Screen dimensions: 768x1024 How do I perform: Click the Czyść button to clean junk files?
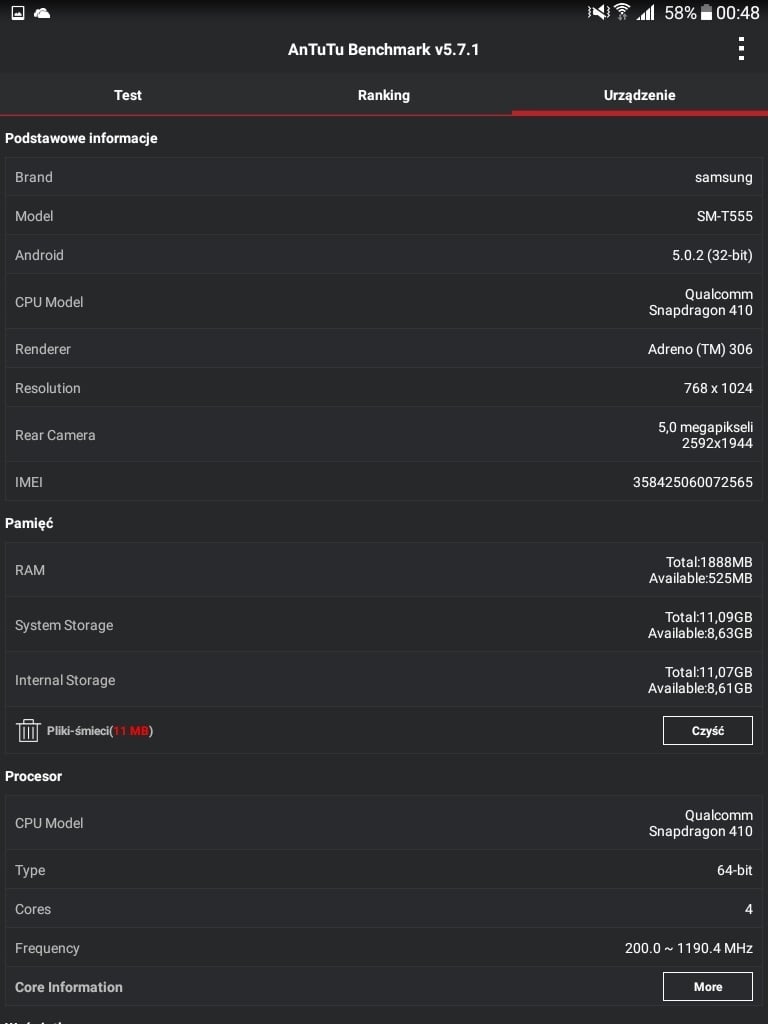708,731
